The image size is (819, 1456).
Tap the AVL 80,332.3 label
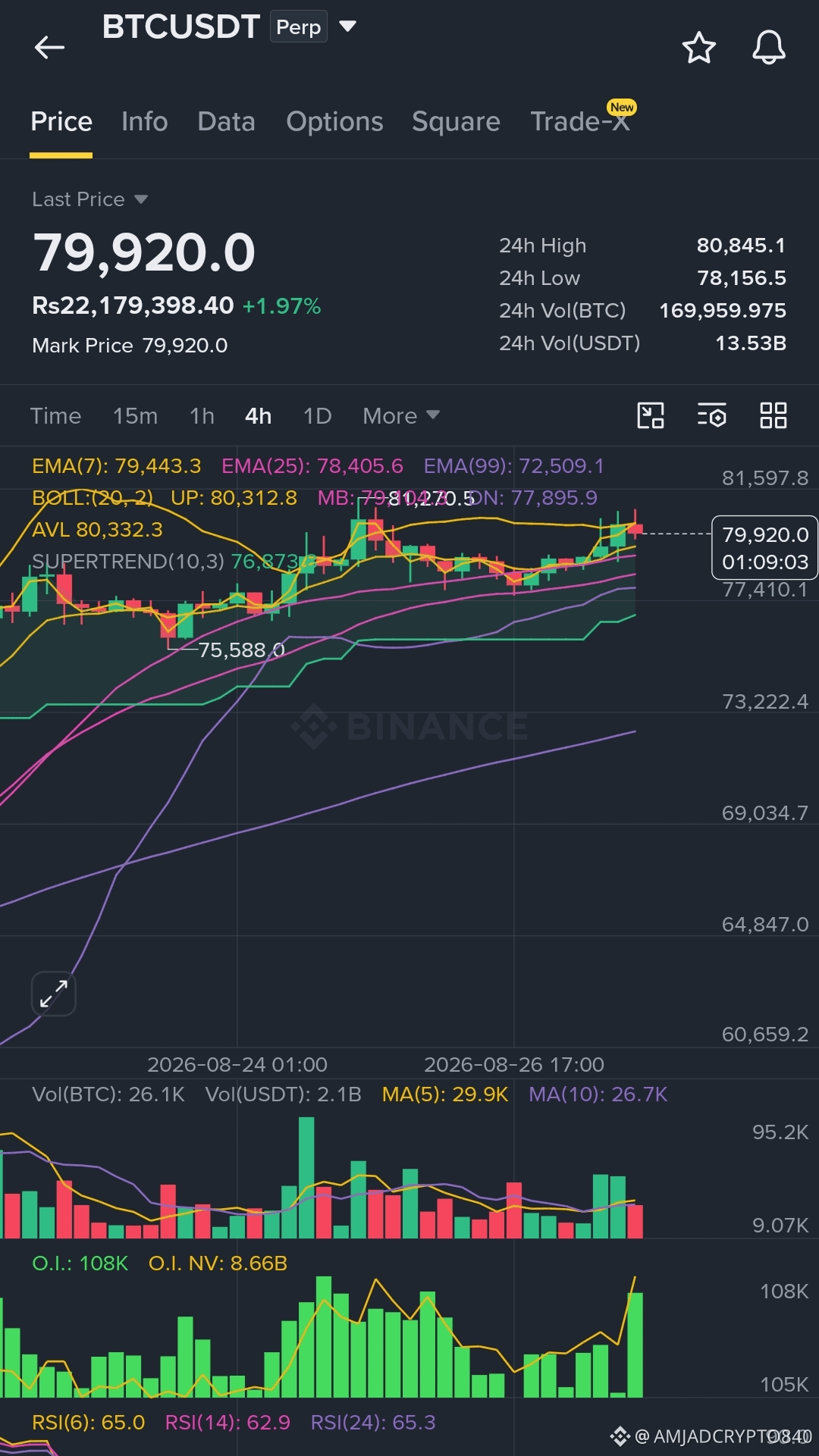(x=97, y=529)
